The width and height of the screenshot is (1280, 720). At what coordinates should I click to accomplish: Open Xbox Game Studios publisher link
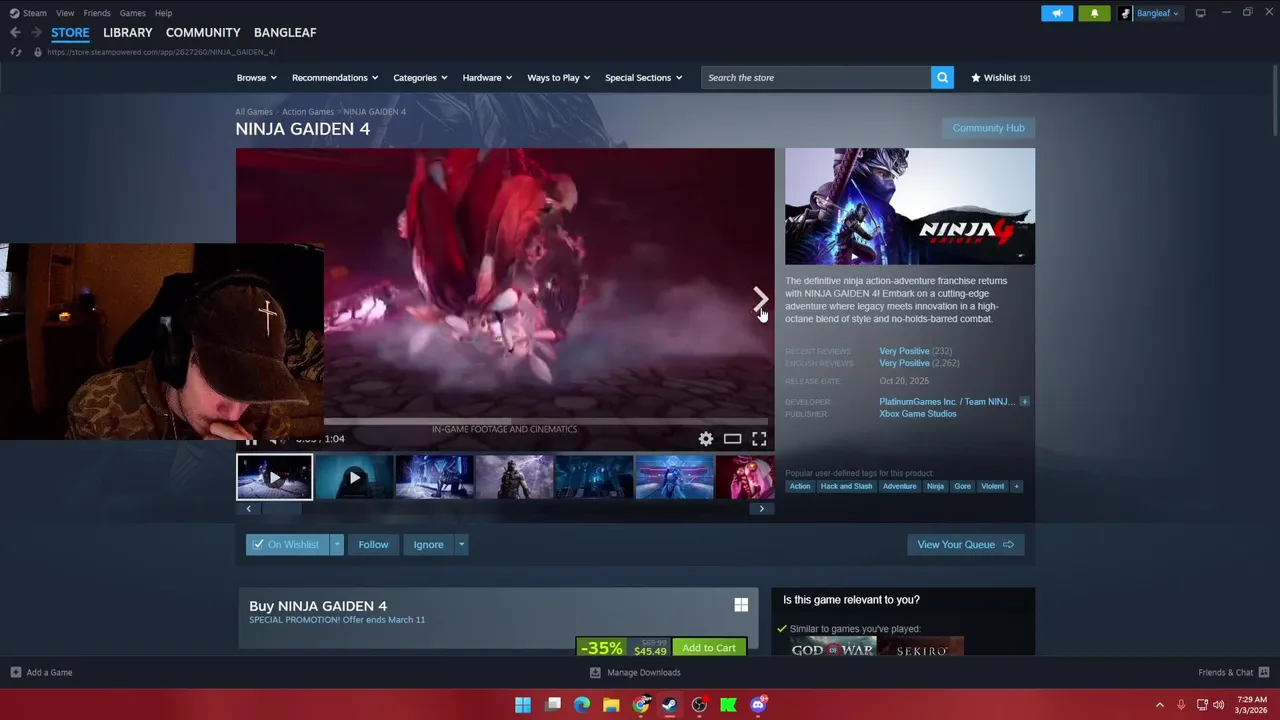pyautogui.click(x=918, y=414)
